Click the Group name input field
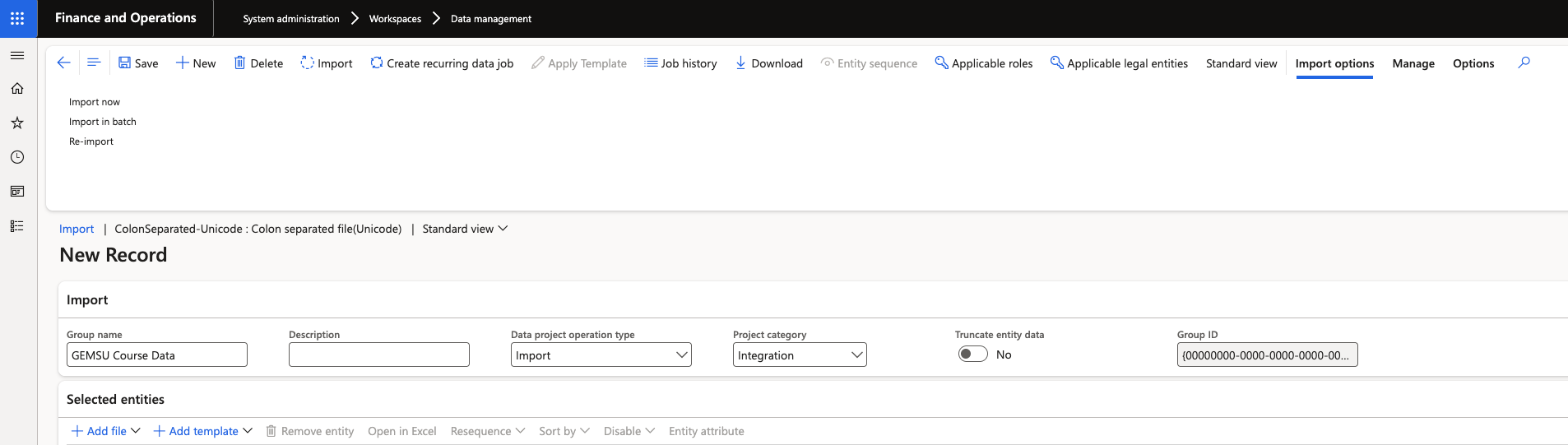 [157, 355]
